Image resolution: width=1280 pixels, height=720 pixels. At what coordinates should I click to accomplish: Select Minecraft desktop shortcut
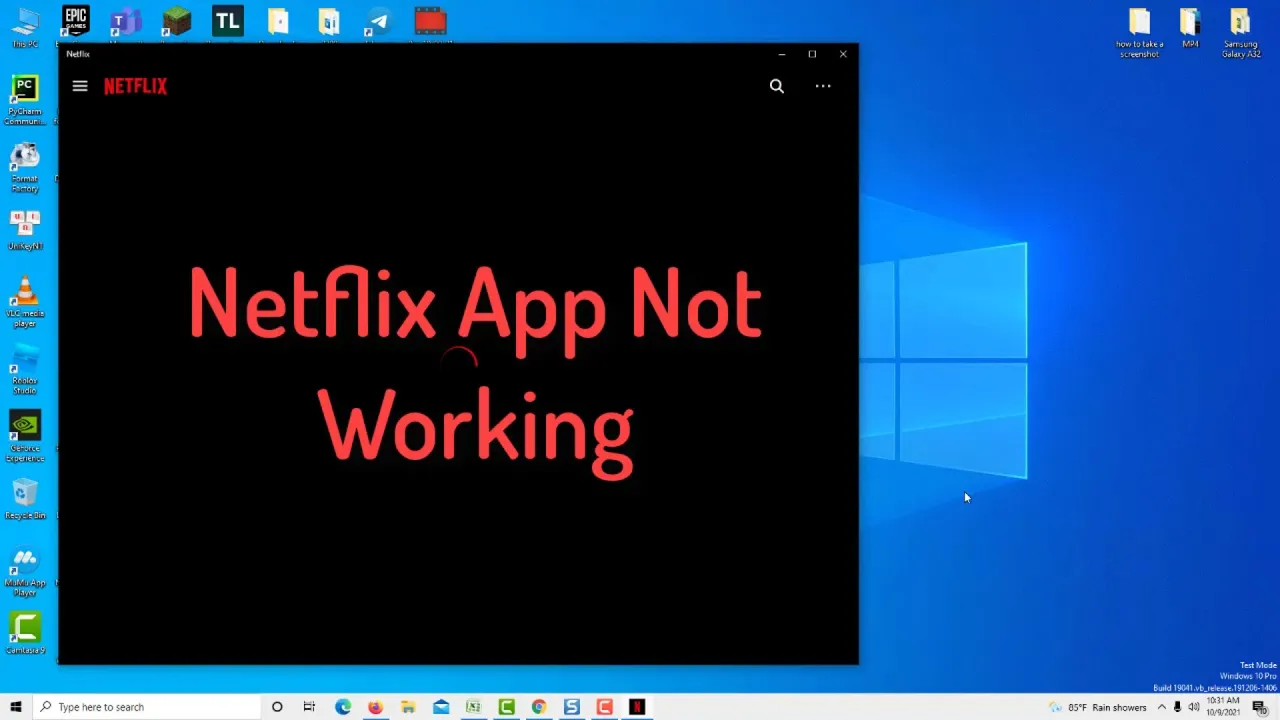pyautogui.click(x=177, y=22)
